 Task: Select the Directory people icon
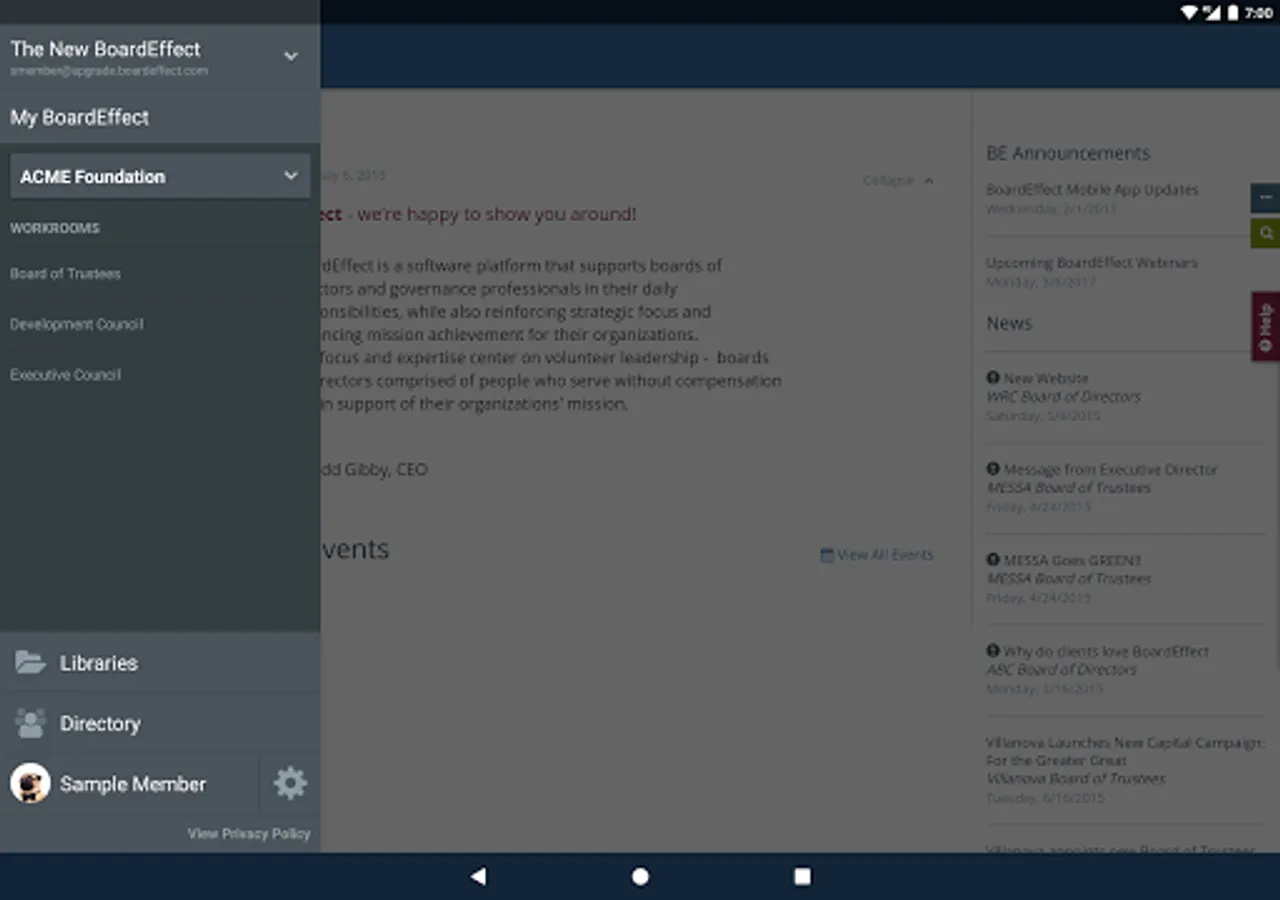tap(30, 723)
